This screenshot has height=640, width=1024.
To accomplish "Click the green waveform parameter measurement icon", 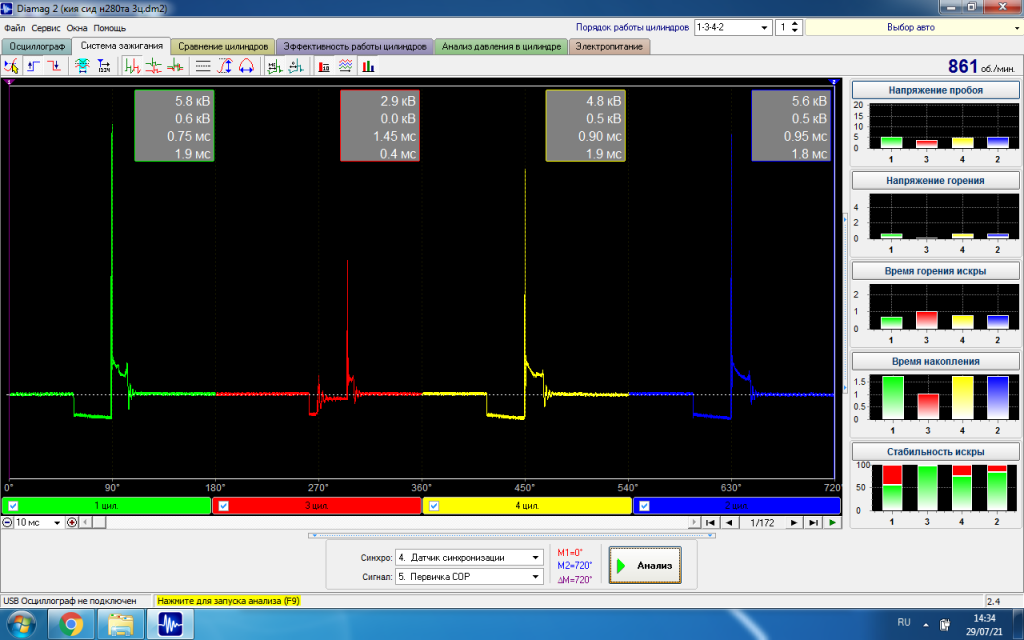I will 274,66.
